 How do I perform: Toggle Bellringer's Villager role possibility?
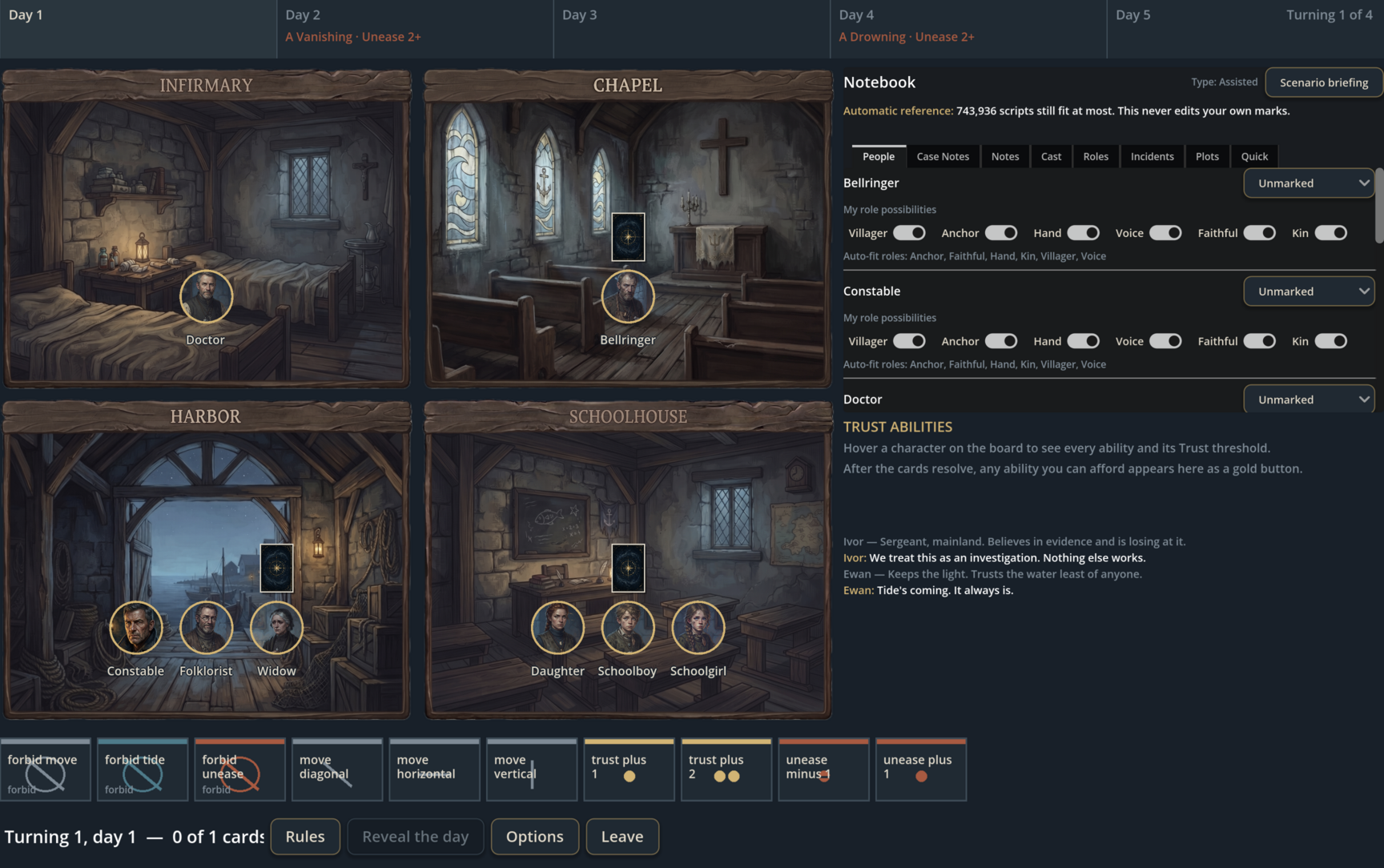(909, 233)
